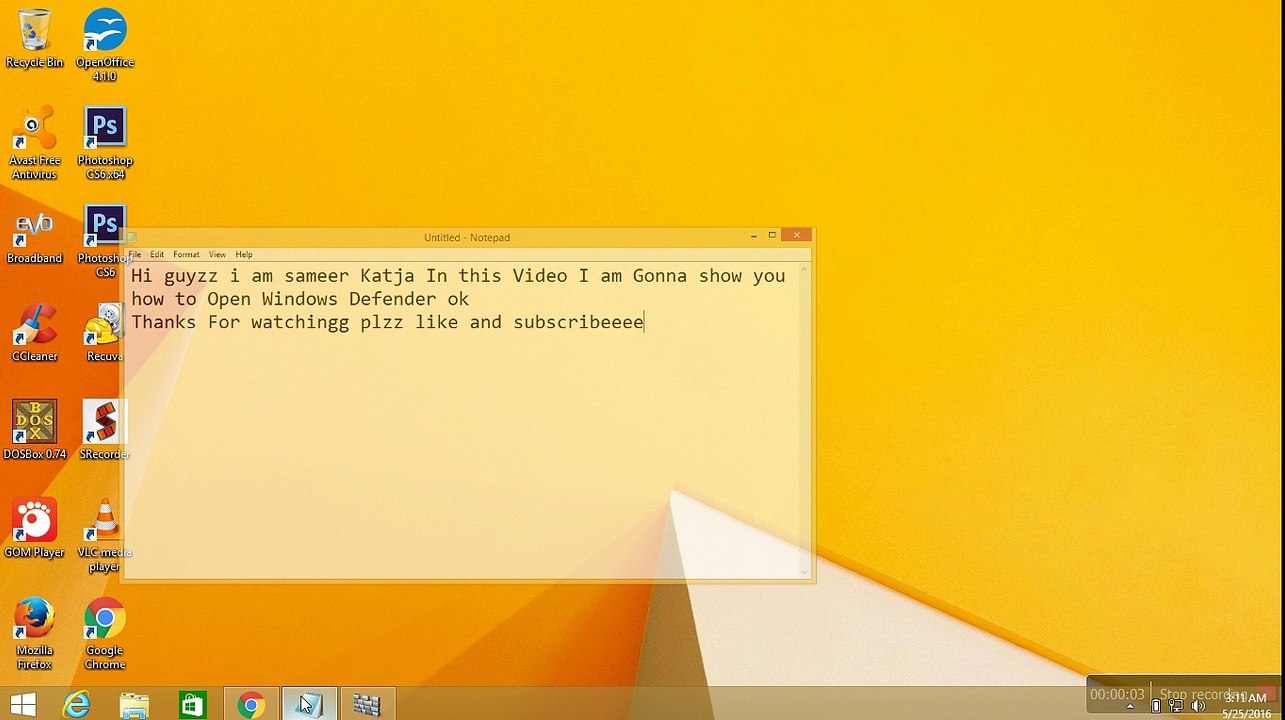Open the firewall-like app on the taskbar
The image size is (1285, 720).
[367, 704]
